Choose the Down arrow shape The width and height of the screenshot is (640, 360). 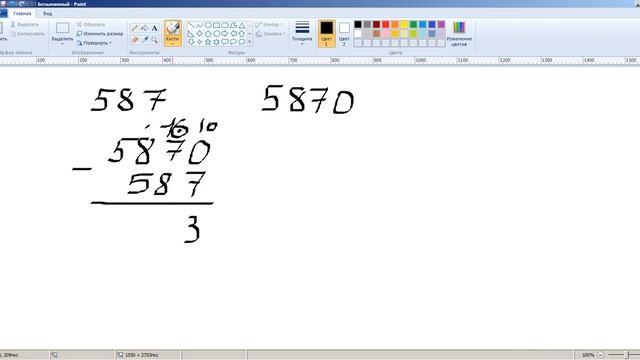click(191, 42)
